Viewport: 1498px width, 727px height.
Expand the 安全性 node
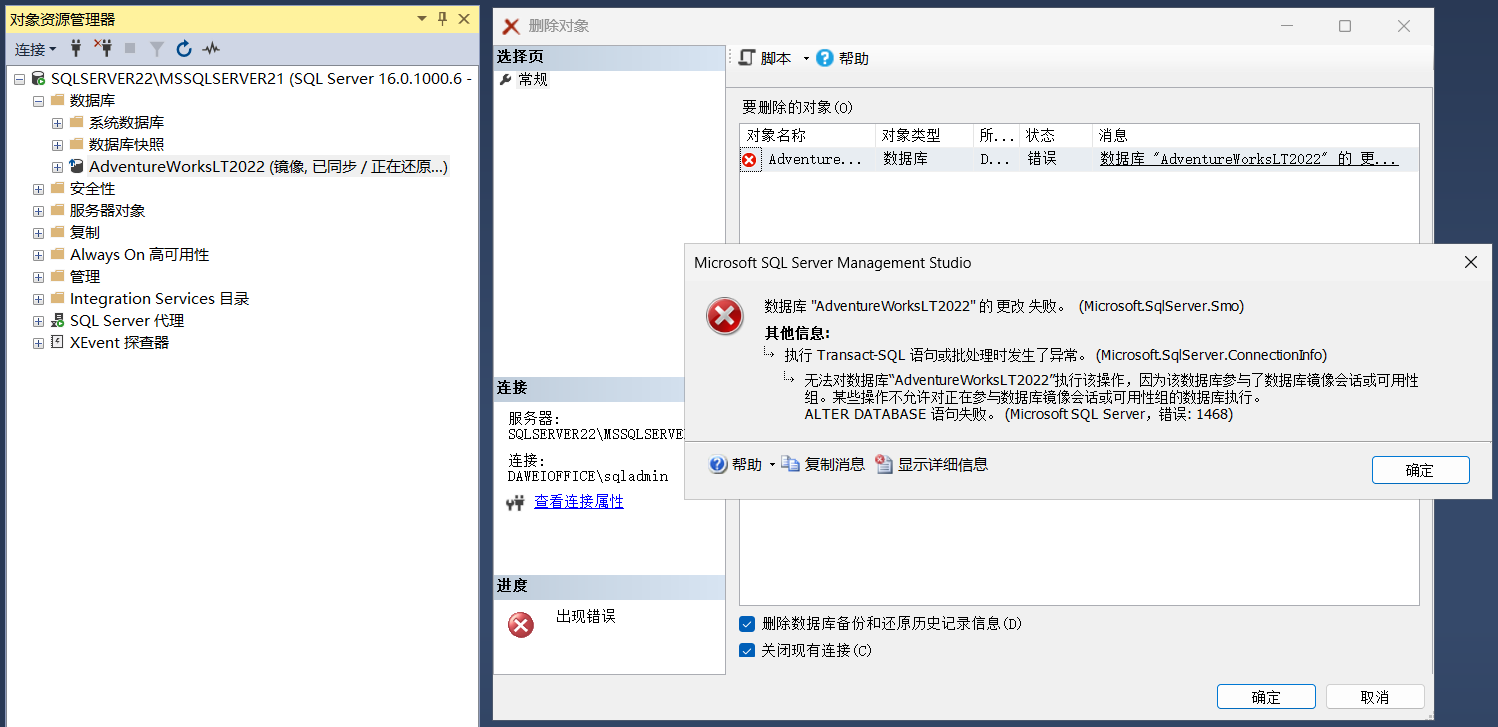[38, 189]
